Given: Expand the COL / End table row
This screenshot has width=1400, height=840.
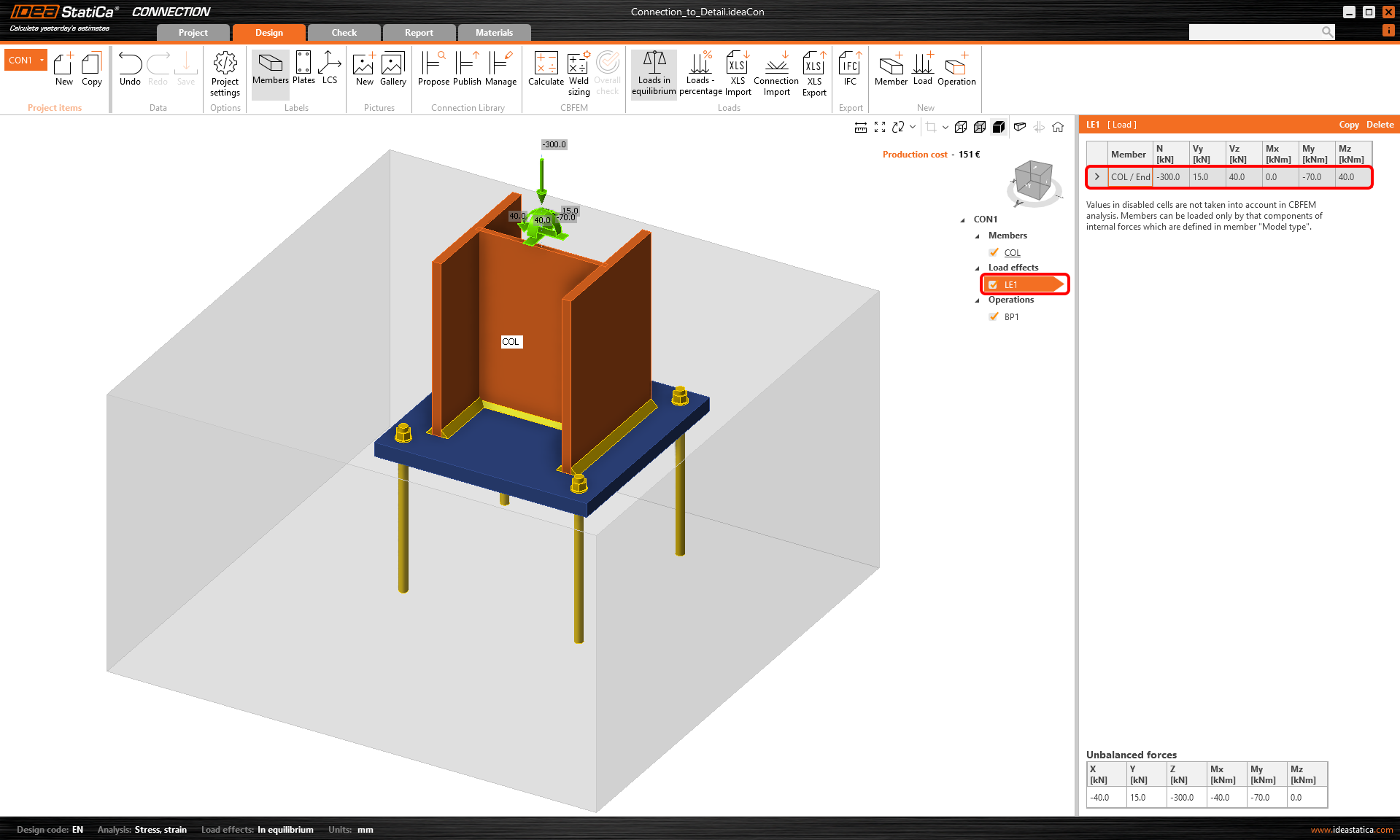Looking at the screenshot, I should (x=1097, y=177).
